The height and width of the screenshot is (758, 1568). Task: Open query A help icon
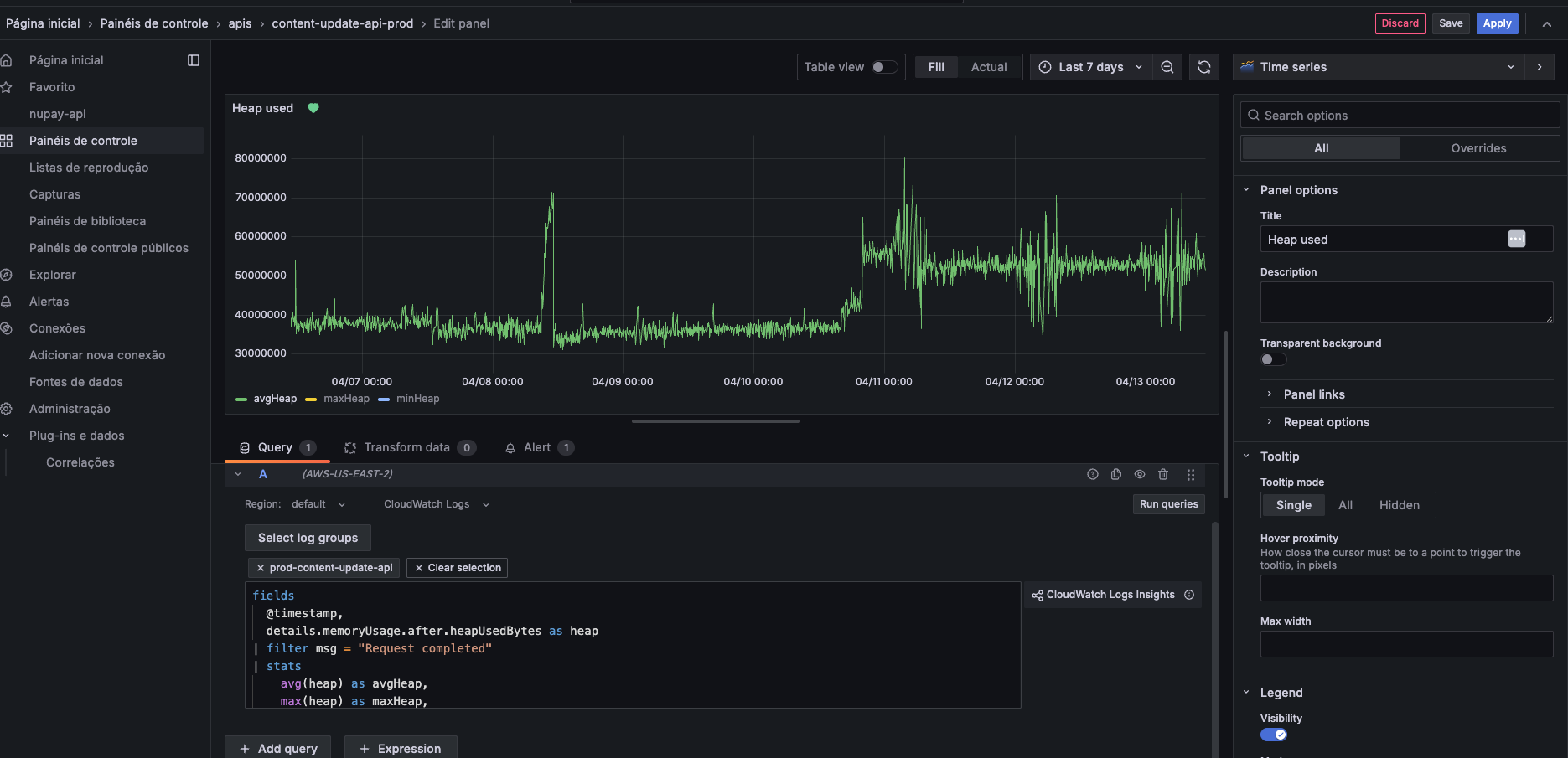(1093, 474)
